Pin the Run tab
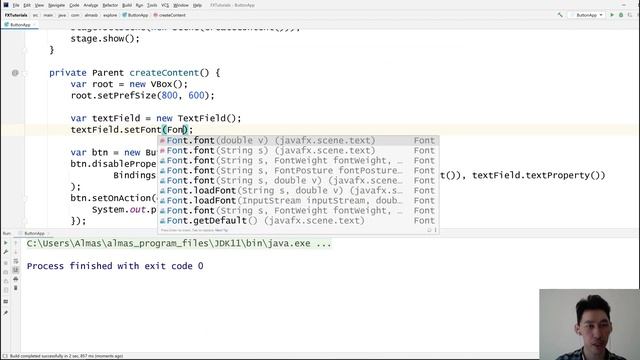The width and height of the screenshot is (640, 360). [6, 313]
